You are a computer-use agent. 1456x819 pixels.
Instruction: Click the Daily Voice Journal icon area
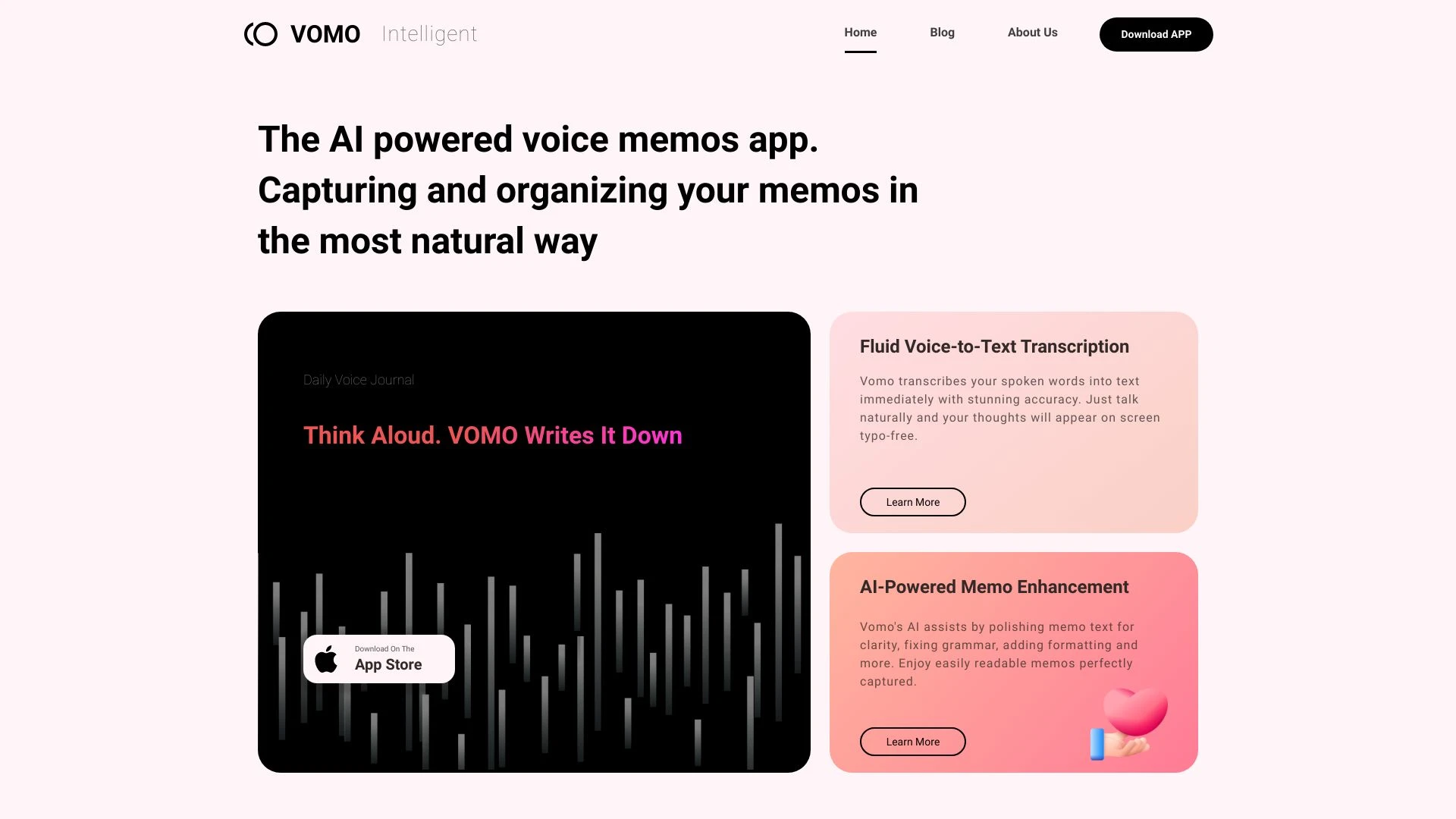pos(359,379)
